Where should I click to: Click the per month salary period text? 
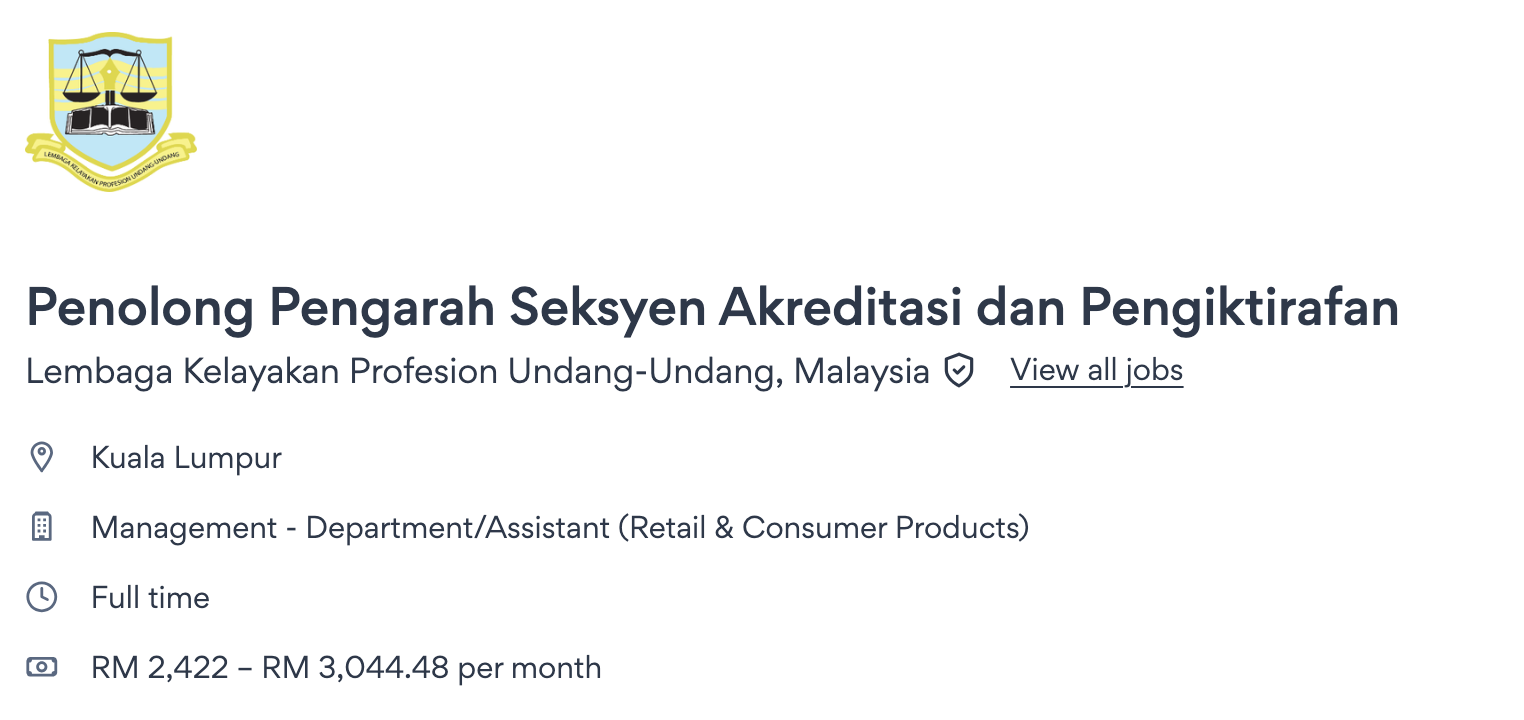[x=530, y=667]
